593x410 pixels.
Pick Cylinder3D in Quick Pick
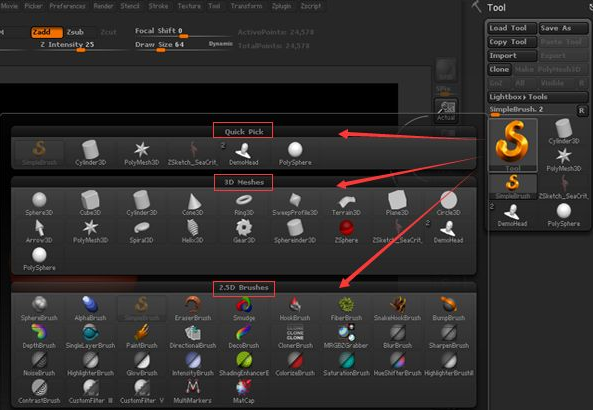[90, 153]
